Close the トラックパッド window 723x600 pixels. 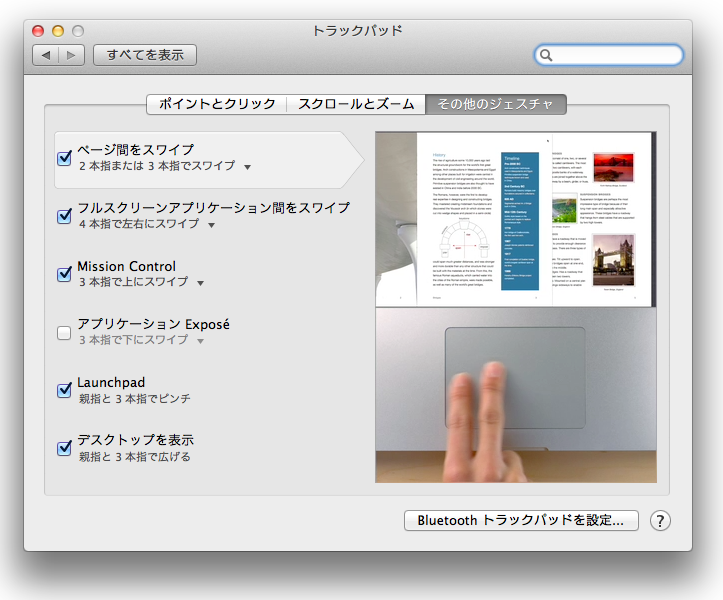coord(39,31)
